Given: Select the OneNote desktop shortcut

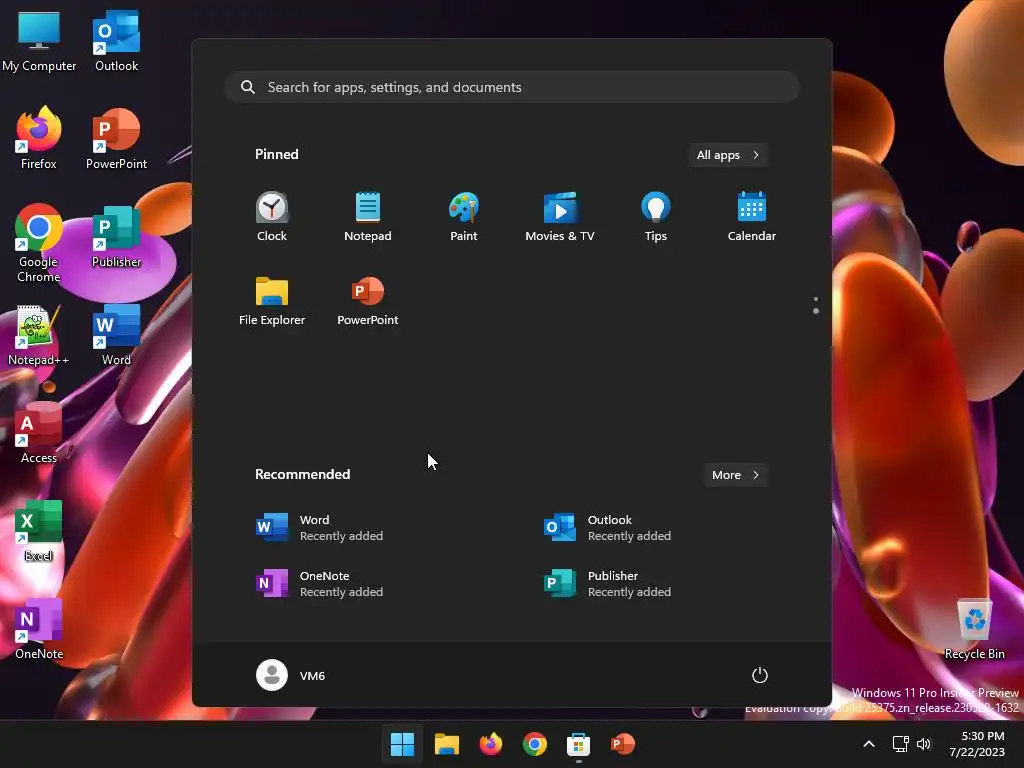Looking at the screenshot, I should [39, 628].
